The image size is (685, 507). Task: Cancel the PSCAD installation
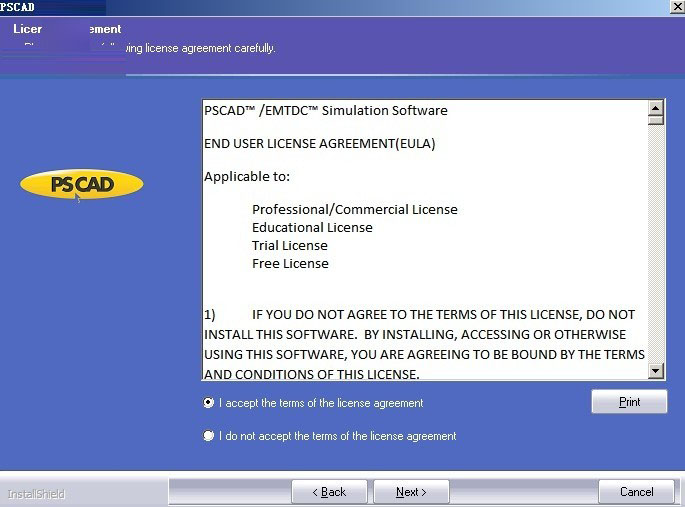[636, 492]
